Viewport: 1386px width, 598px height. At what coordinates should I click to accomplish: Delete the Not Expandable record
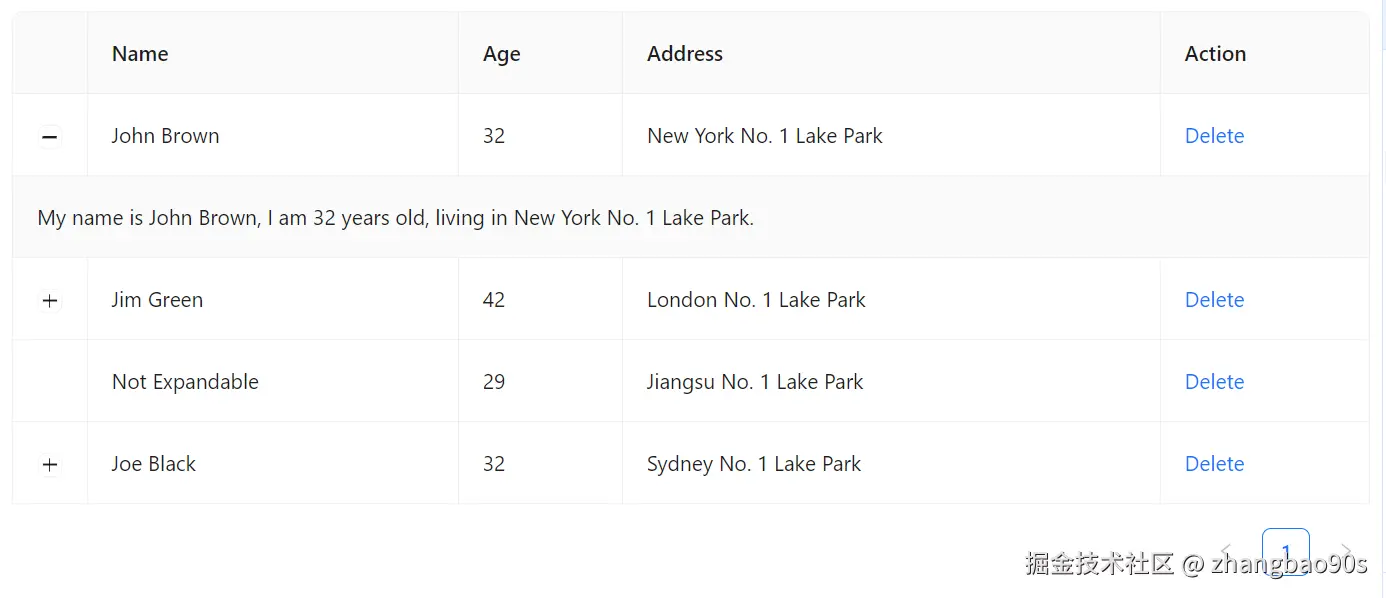(x=1214, y=382)
